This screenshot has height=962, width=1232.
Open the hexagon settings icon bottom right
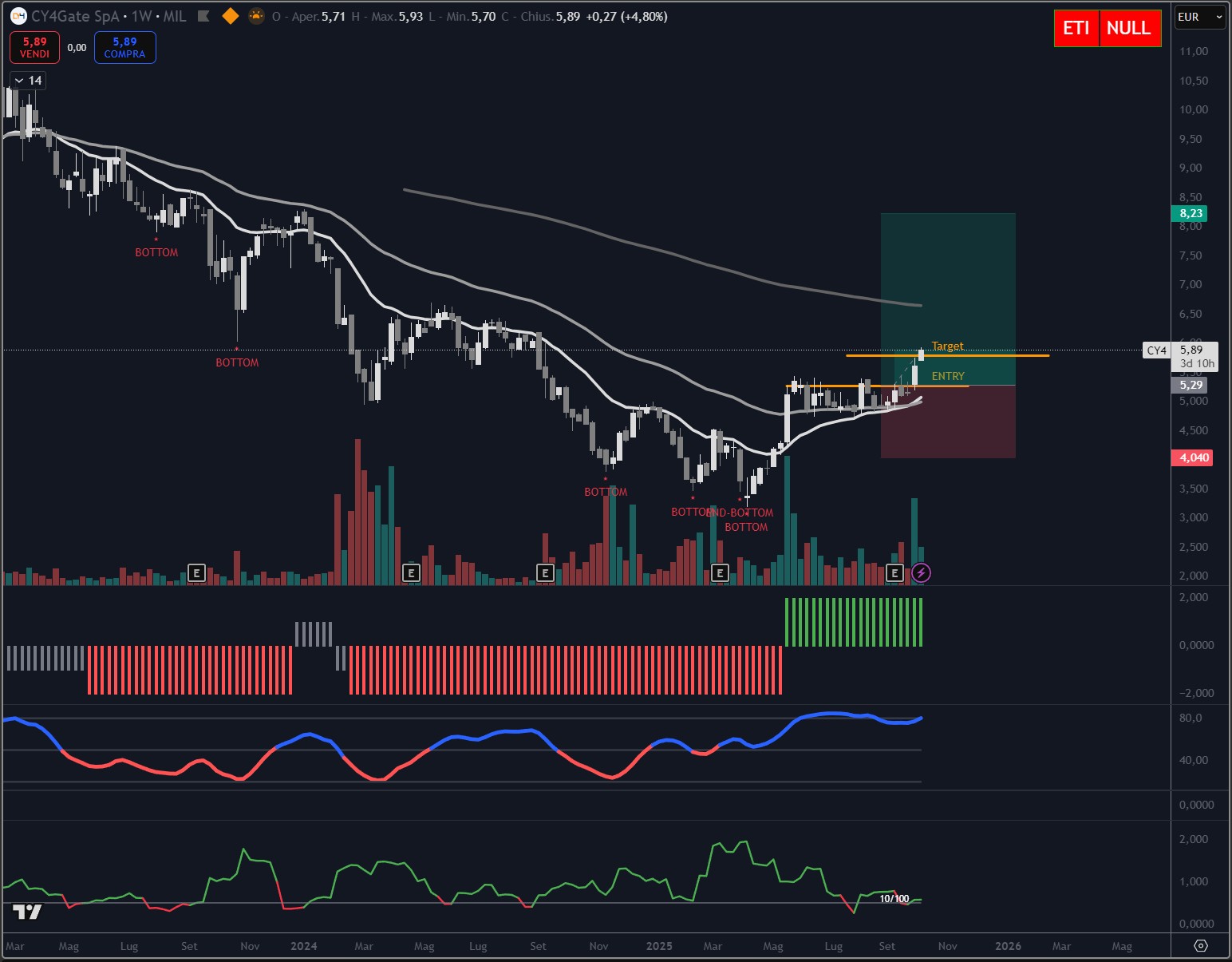tap(1200, 946)
